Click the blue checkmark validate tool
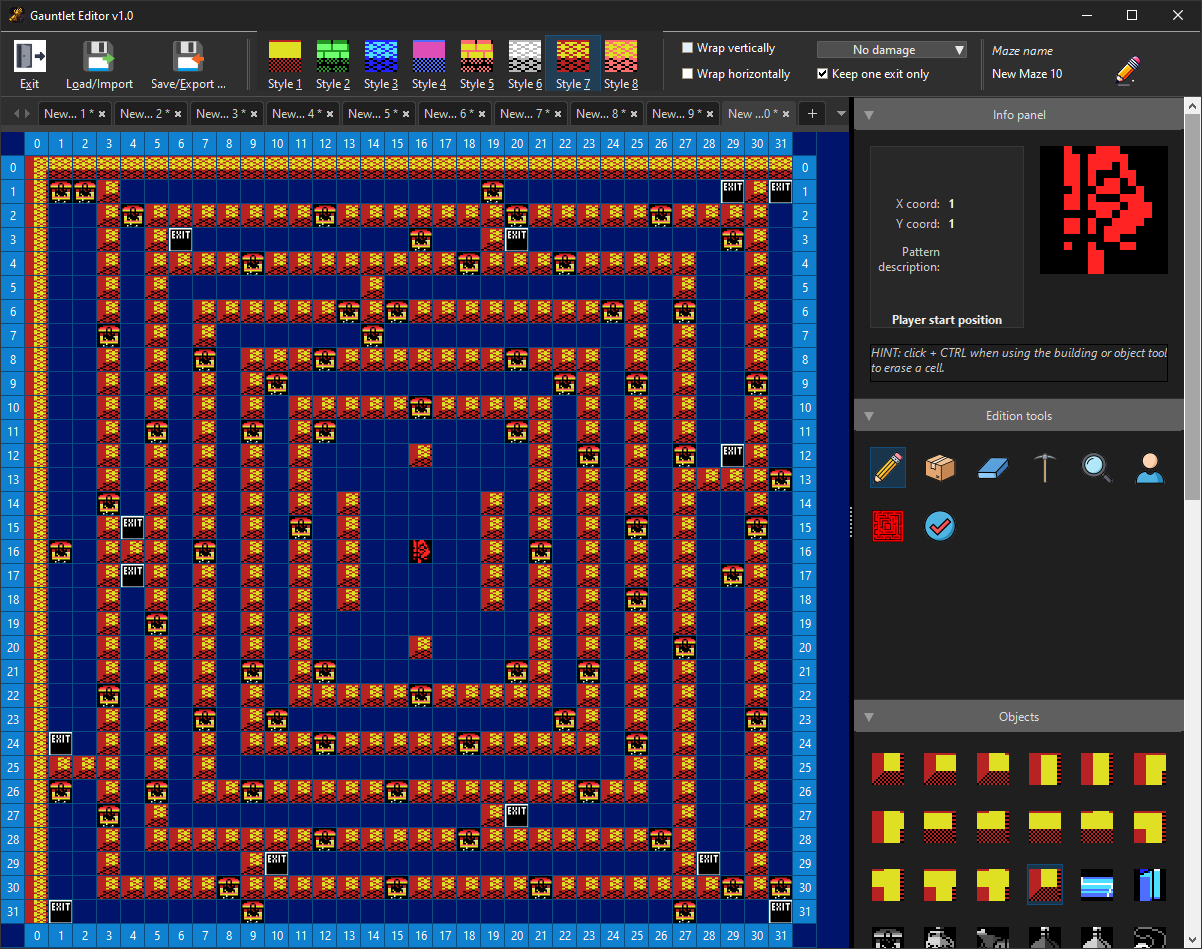The image size is (1202, 949). 940,525
